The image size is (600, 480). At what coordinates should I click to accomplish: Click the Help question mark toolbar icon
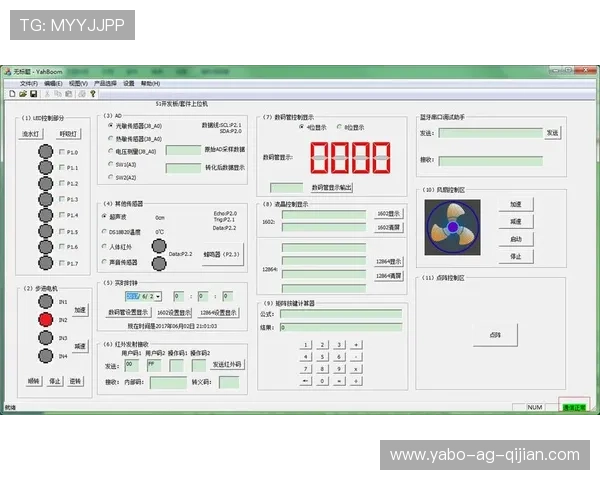(x=93, y=93)
